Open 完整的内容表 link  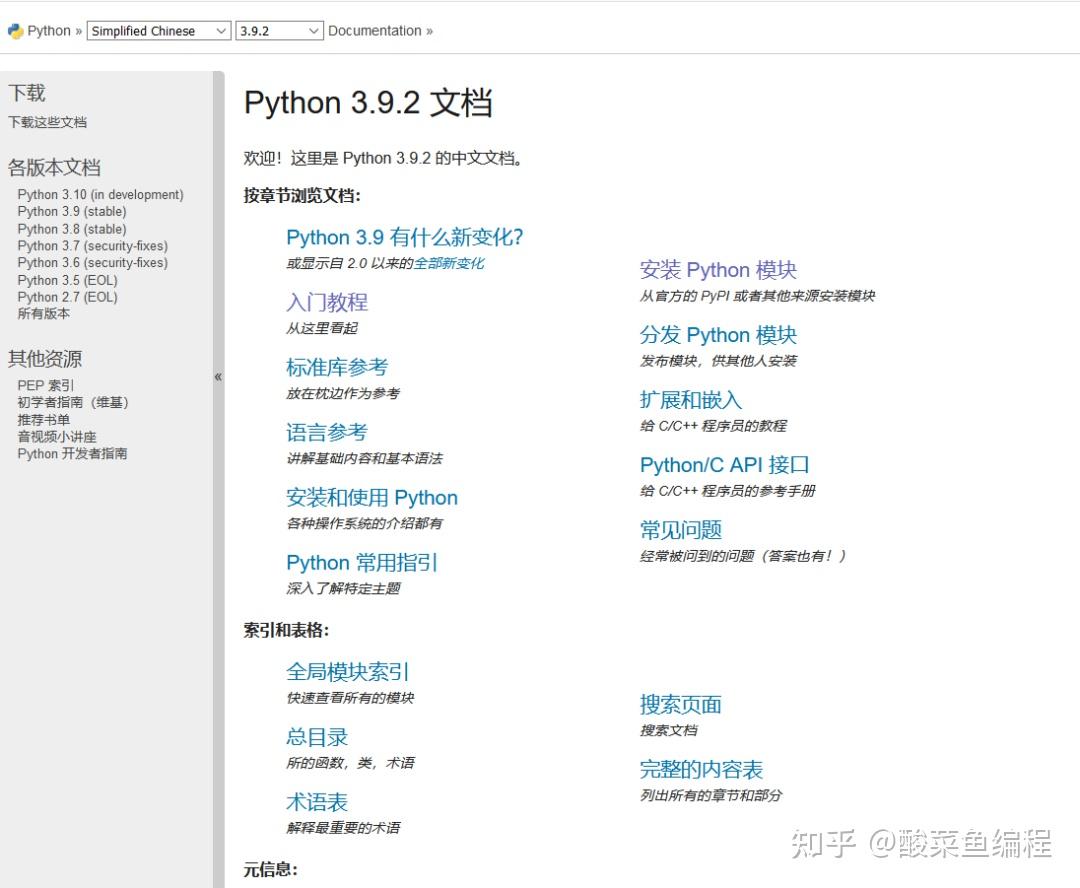(x=701, y=770)
